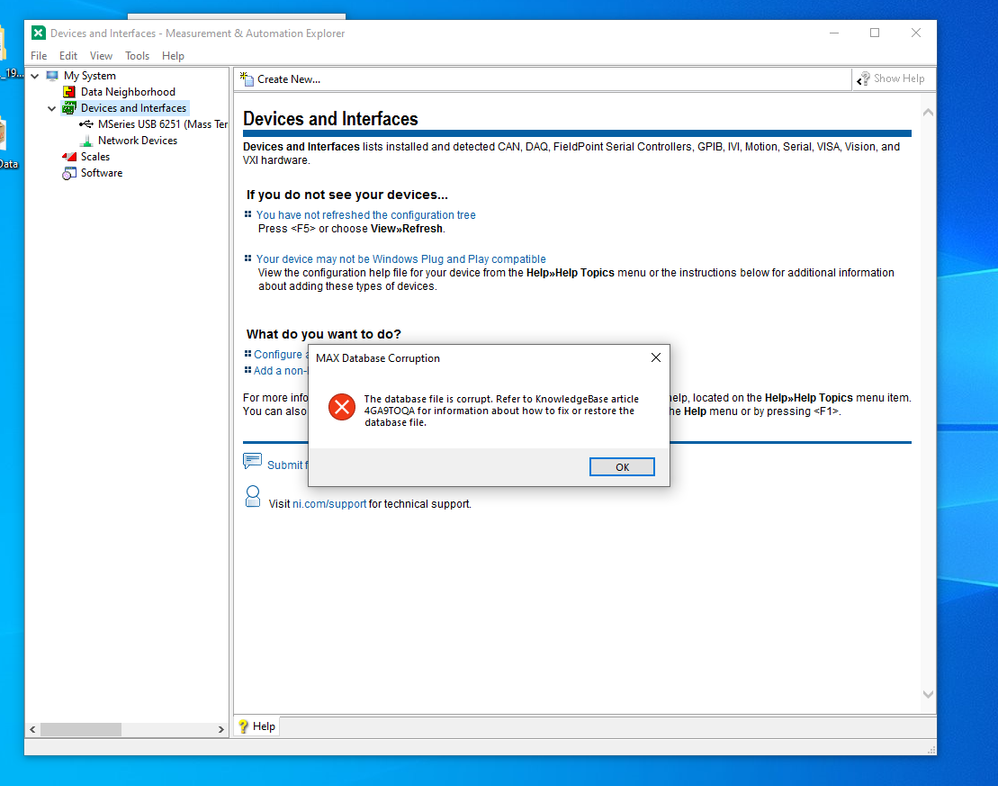Click the tree panel scroll right arrow
The height and width of the screenshot is (786, 998).
tap(221, 729)
